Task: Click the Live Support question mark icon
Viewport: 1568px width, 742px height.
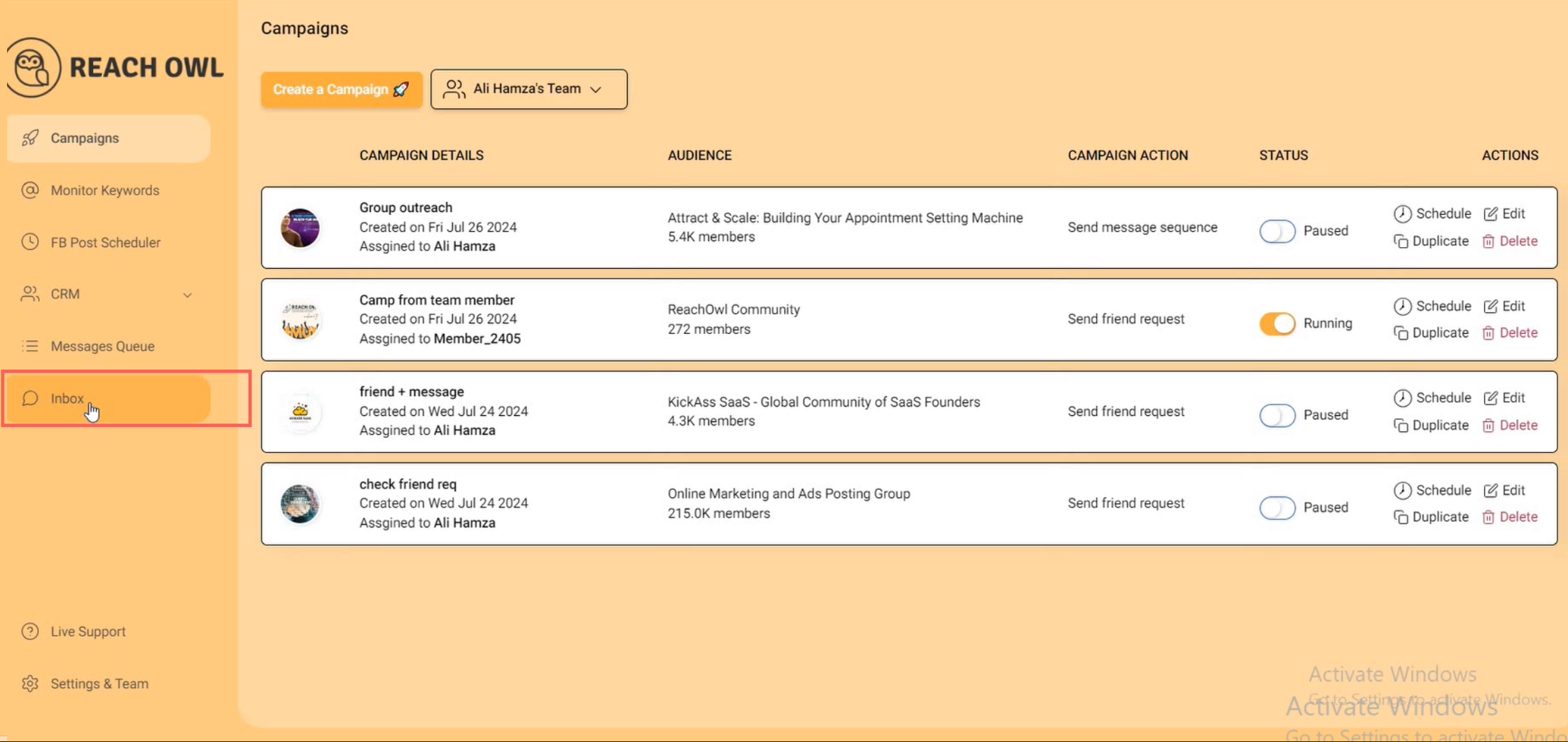Action: coord(29,631)
